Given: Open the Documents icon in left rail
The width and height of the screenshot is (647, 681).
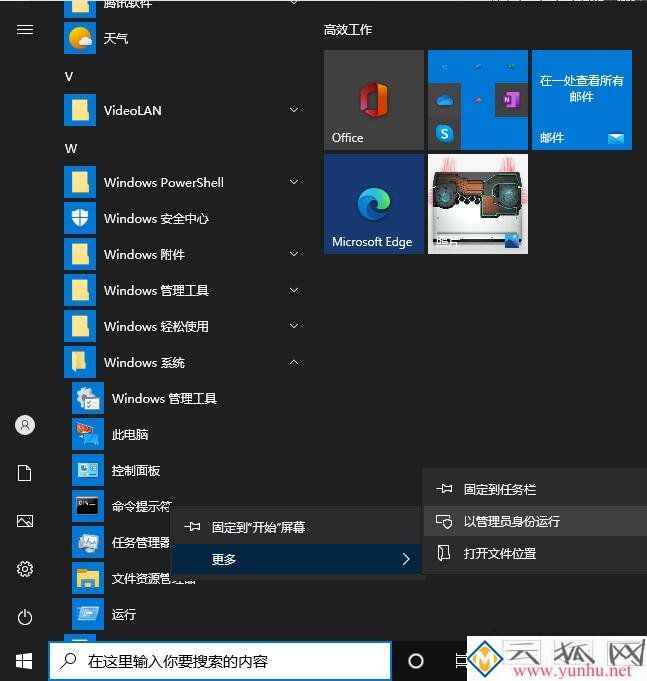Looking at the screenshot, I should [25, 473].
